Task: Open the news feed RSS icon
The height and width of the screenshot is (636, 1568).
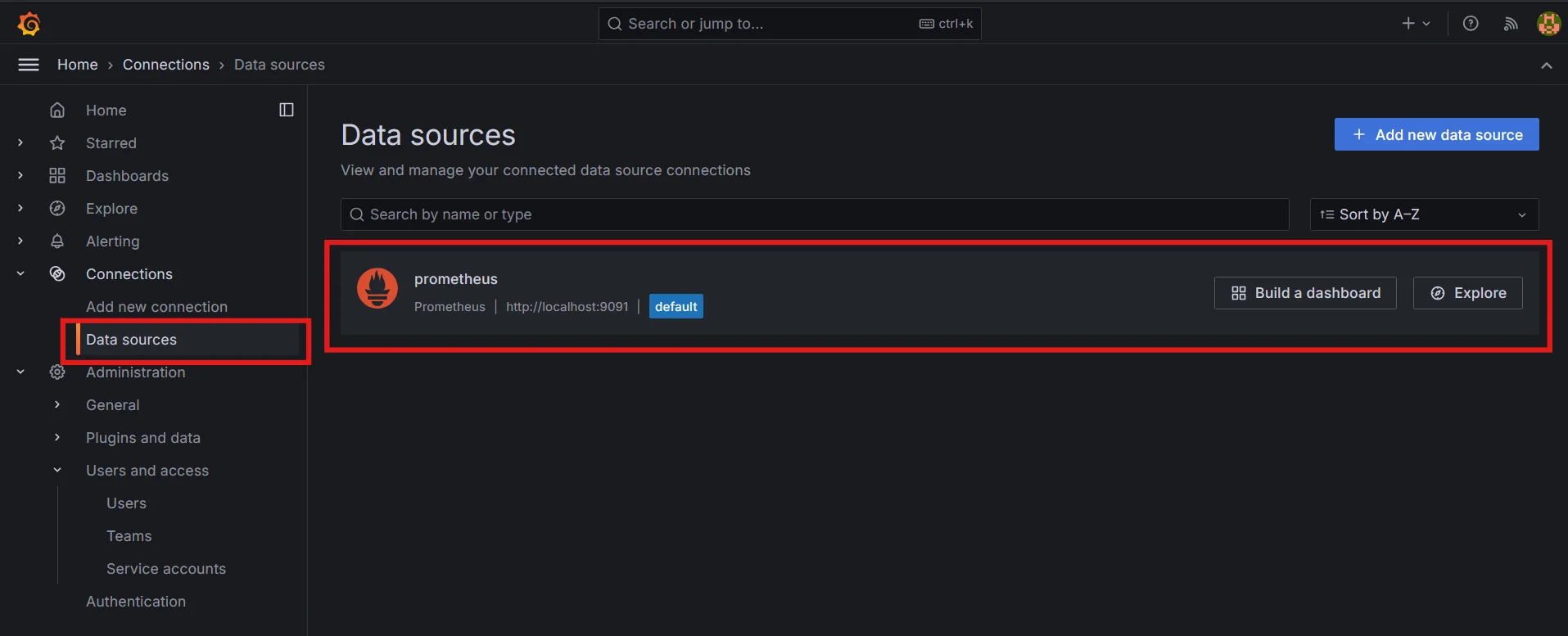Action: coord(1511,24)
